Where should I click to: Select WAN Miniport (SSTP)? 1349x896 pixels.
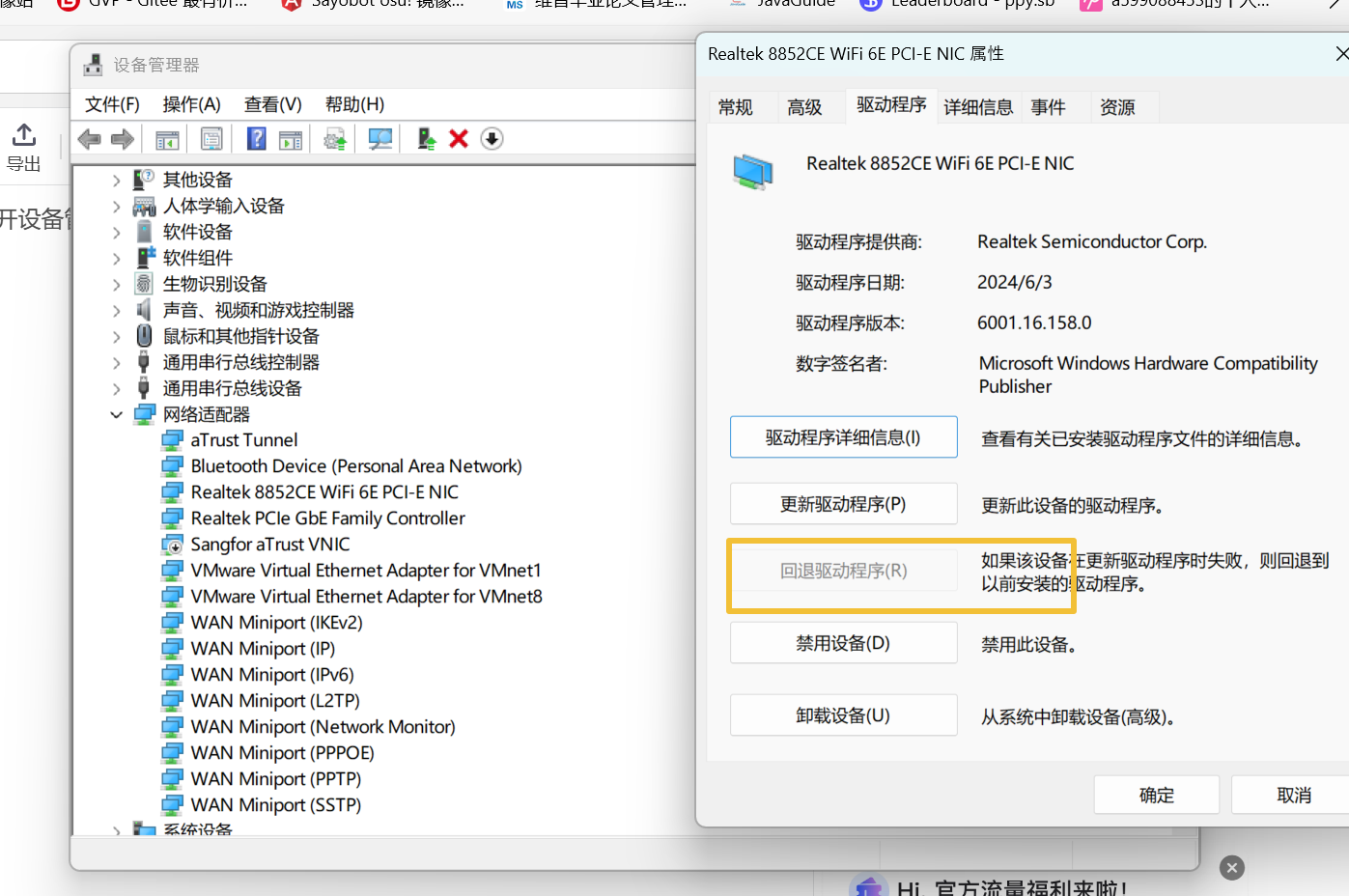pyautogui.click(x=276, y=805)
